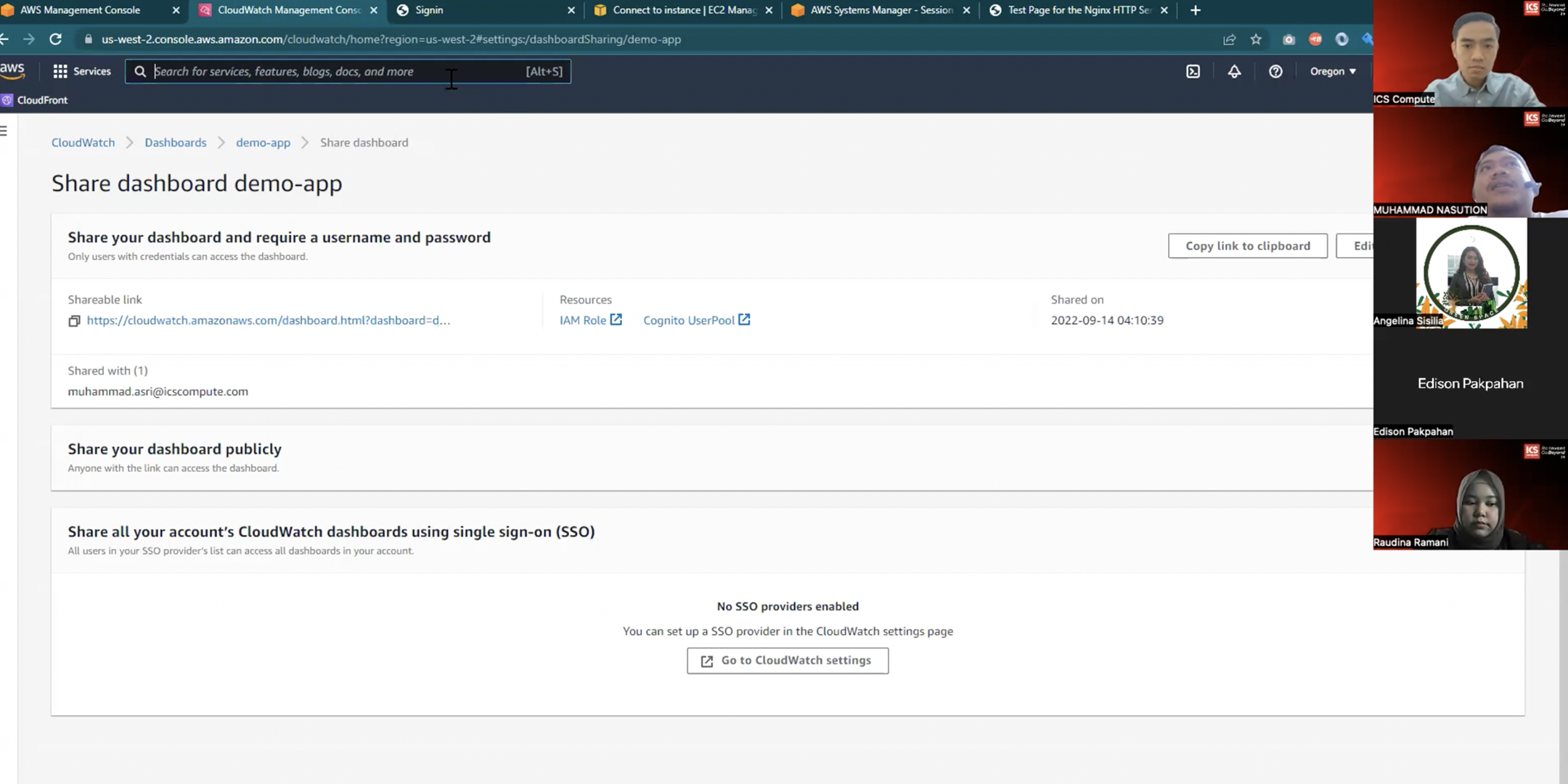The image size is (1568, 784).
Task: Go forward in browser history
Action: point(28,39)
